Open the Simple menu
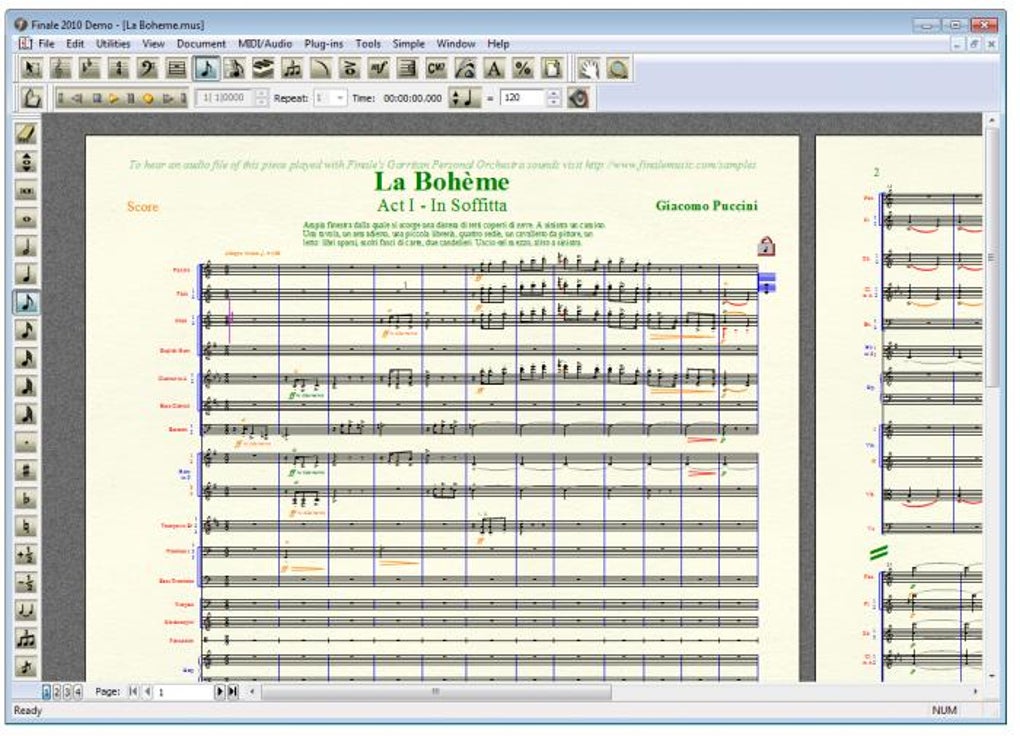This screenshot has height=736, width=1020. 409,44
